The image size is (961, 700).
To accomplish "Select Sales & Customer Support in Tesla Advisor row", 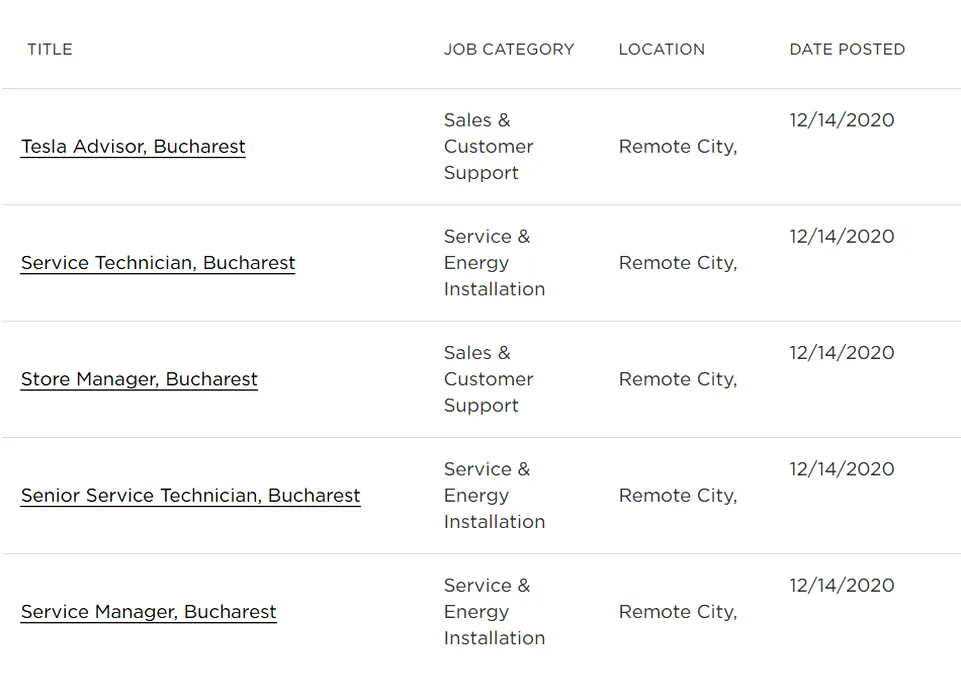I will coord(488,146).
